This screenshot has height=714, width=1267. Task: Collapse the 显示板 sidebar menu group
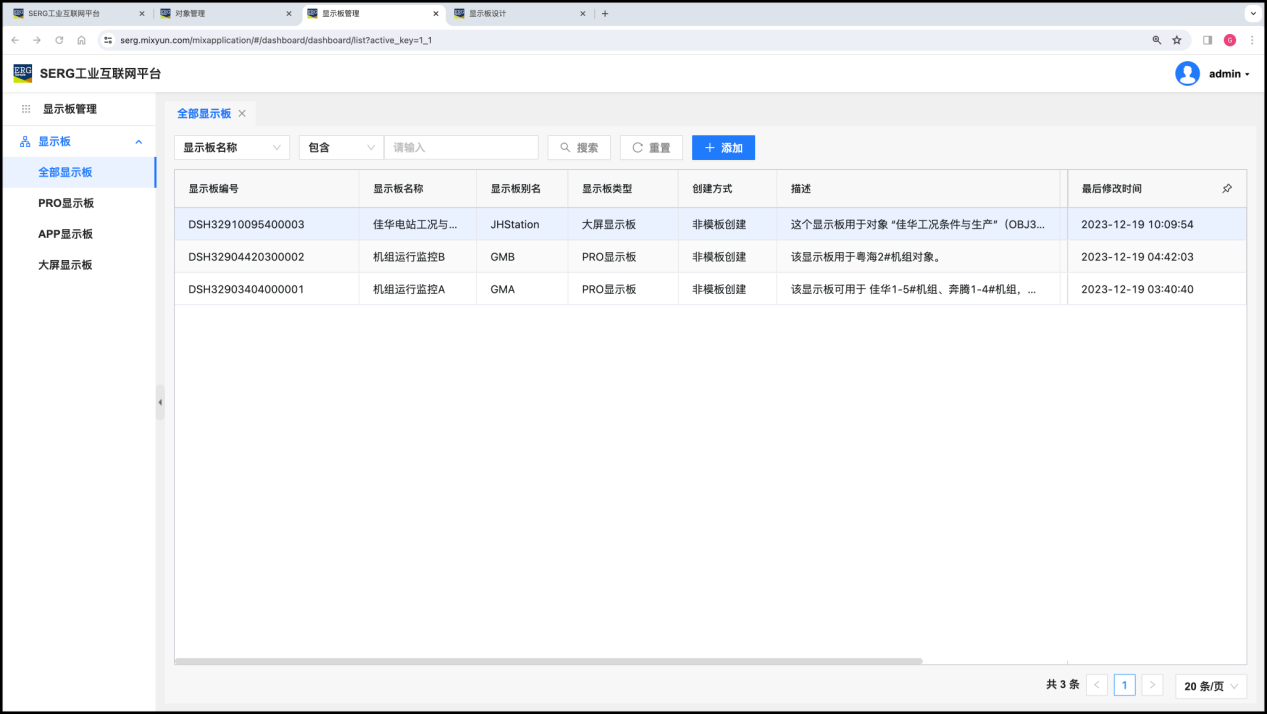pos(138,142)
